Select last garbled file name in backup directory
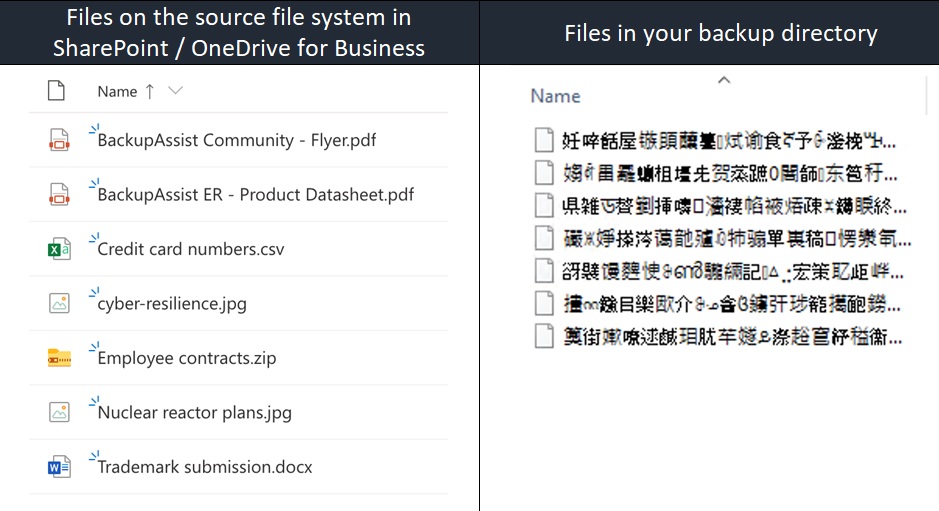 pyautogui.click(x=732, y=337)
